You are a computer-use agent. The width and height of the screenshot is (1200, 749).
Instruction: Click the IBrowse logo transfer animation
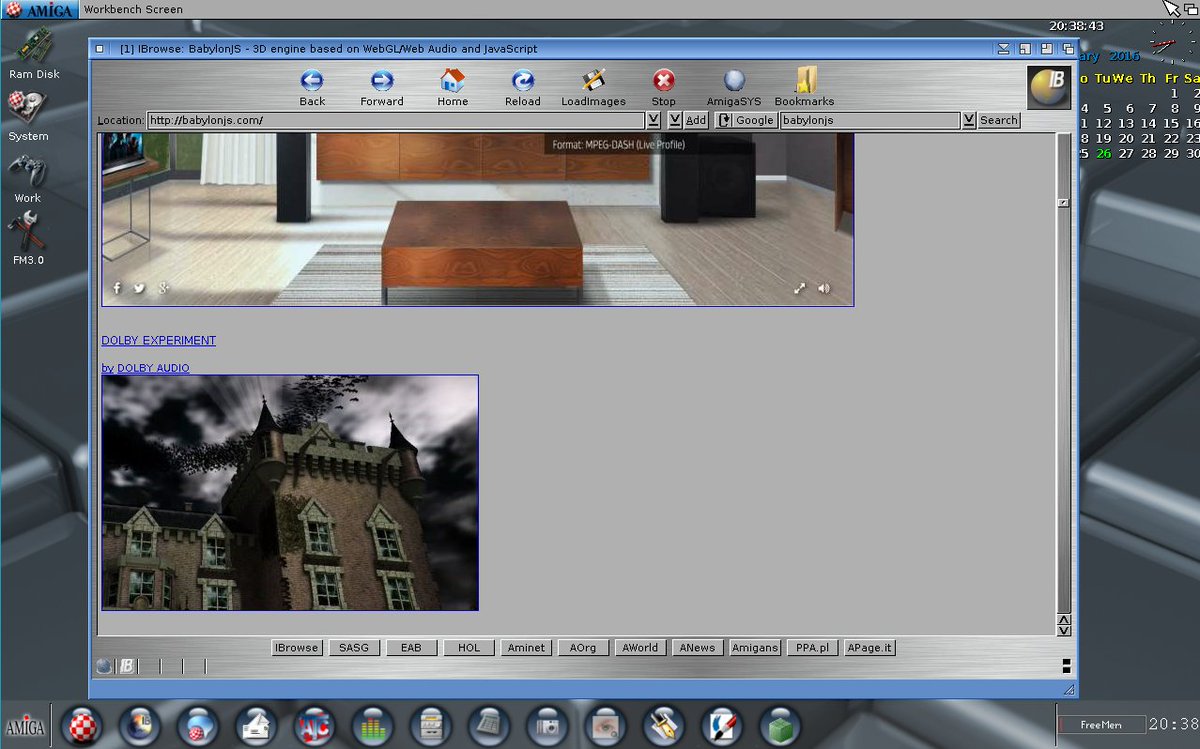pos(1049,88)
